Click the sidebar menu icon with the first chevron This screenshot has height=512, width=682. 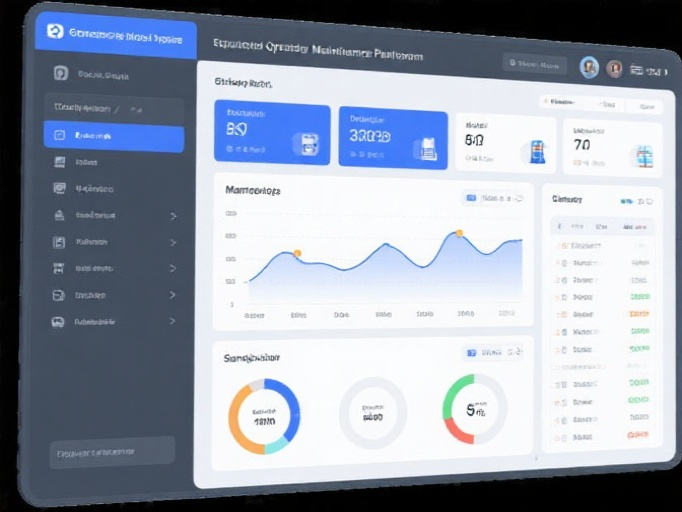(x=59, y=215)
